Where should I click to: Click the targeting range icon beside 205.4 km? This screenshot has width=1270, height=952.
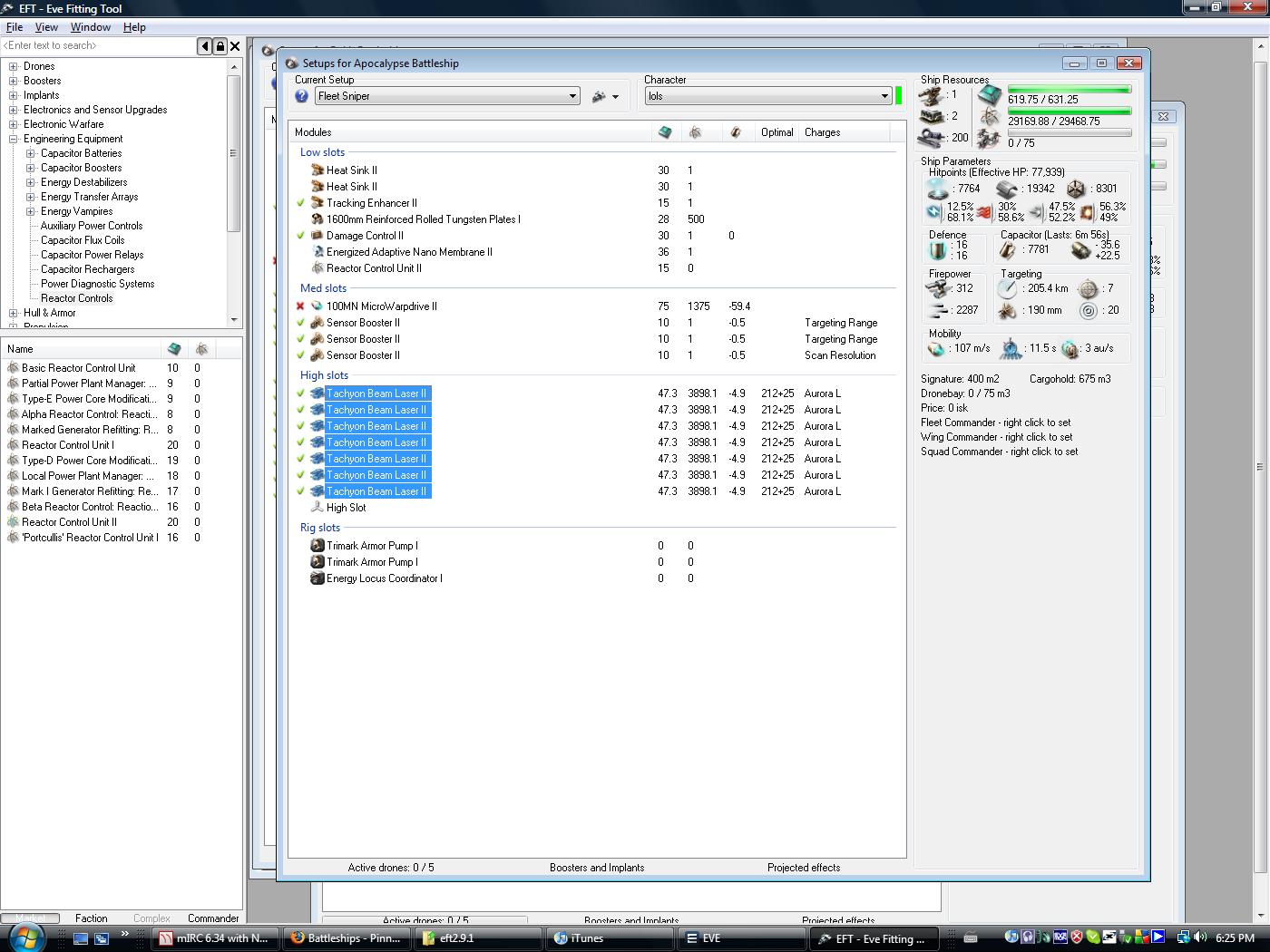click(1007, 288)
